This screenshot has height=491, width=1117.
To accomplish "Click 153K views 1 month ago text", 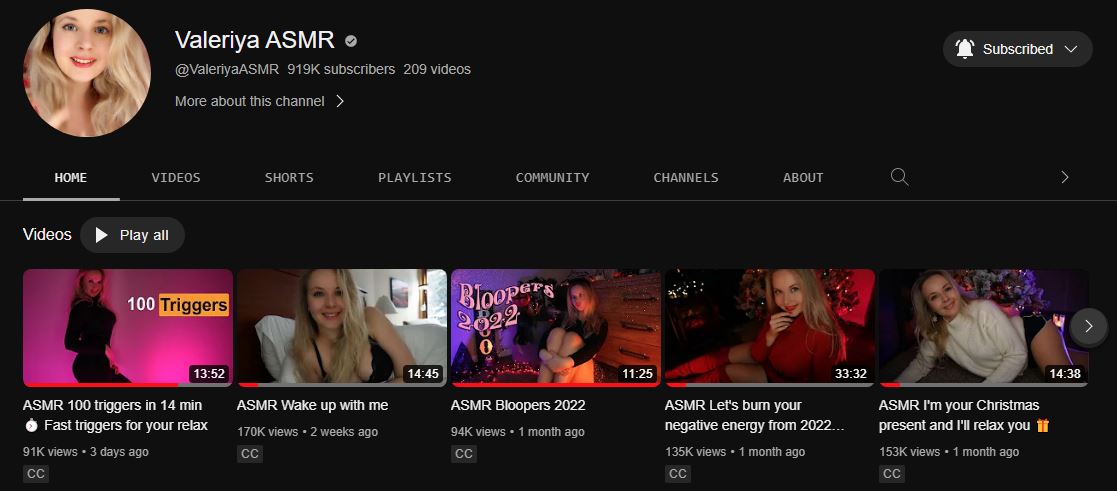I will click(x=949, y=452).
